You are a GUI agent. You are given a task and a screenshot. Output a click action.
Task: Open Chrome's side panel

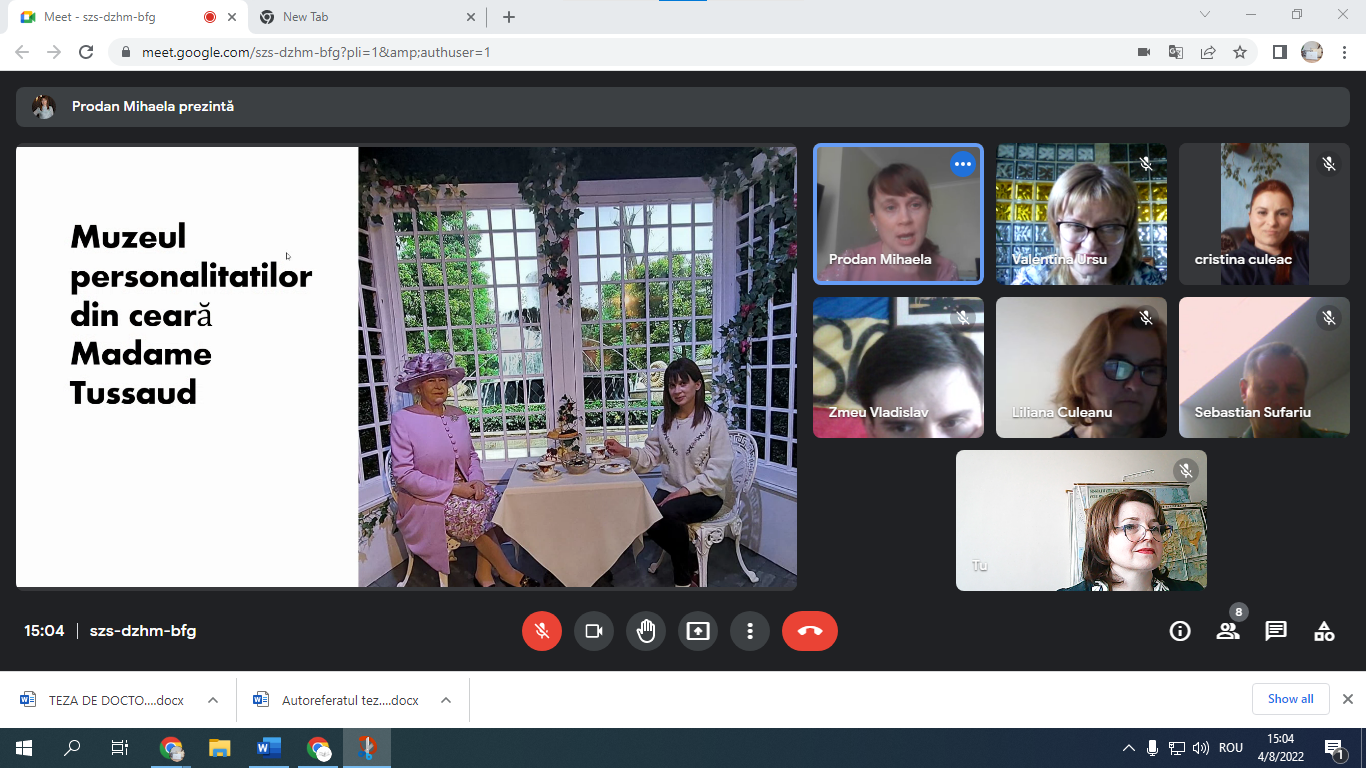[1279, 52]
